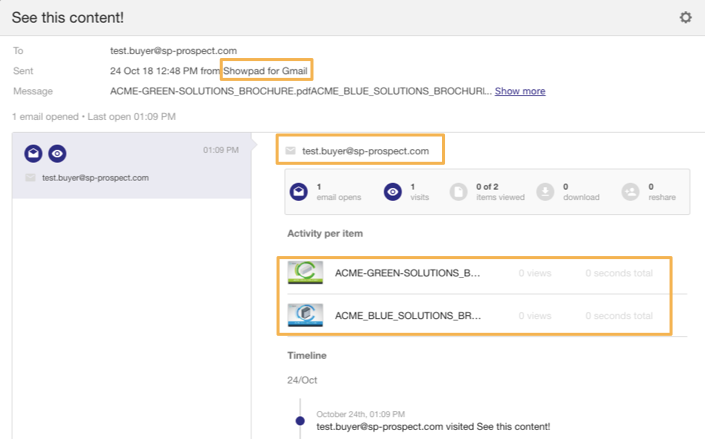This screenshot has height=439, width=705.
Task: Select the ACME_BLUE_SOLUTIONS_BR... item name
Action: (408, 316)
